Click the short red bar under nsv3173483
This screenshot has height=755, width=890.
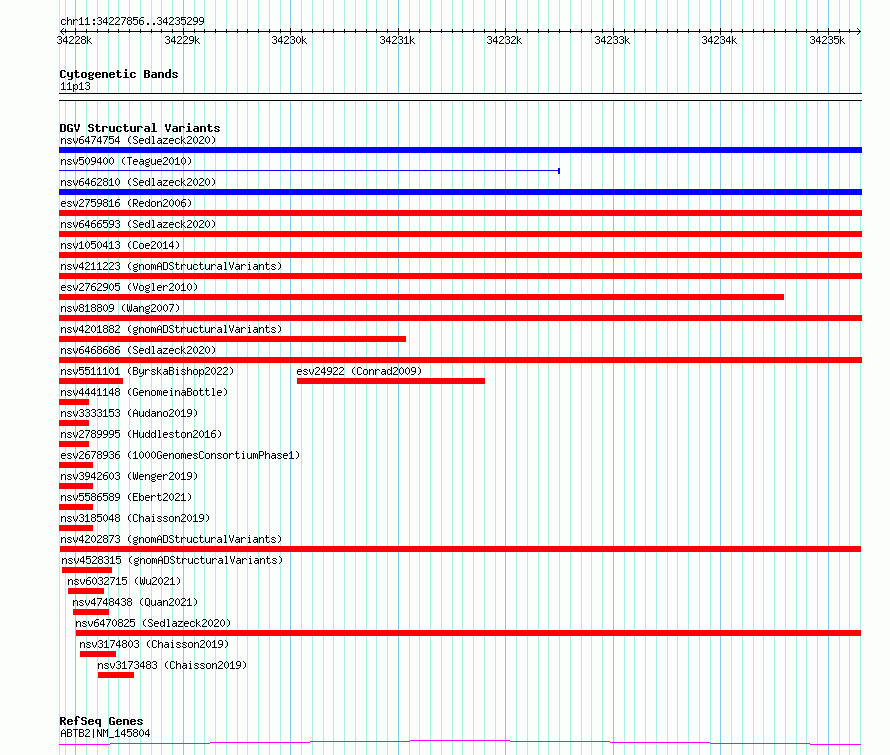click(x=116, y=676)
